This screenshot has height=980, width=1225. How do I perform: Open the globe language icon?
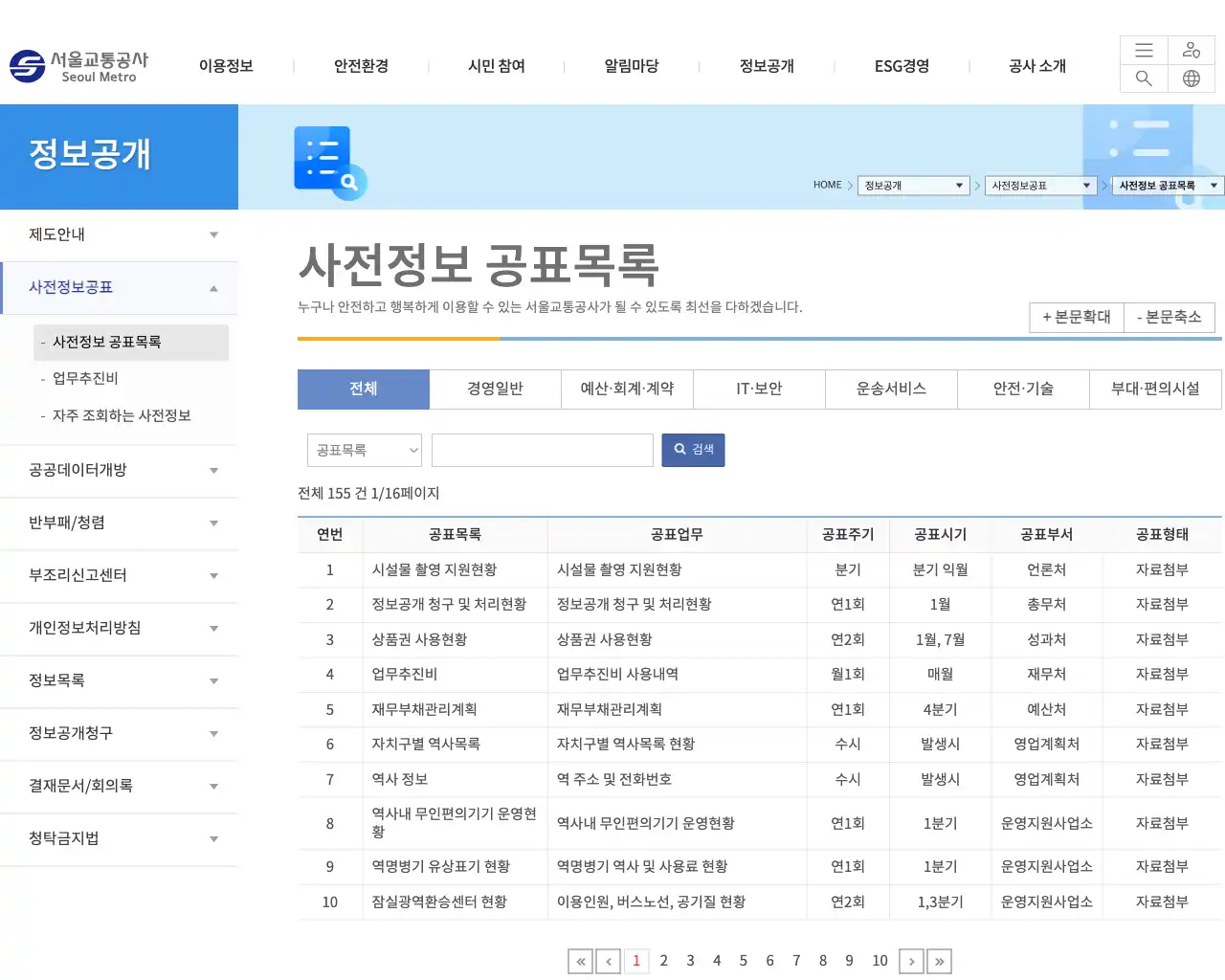coord(1192,78)
